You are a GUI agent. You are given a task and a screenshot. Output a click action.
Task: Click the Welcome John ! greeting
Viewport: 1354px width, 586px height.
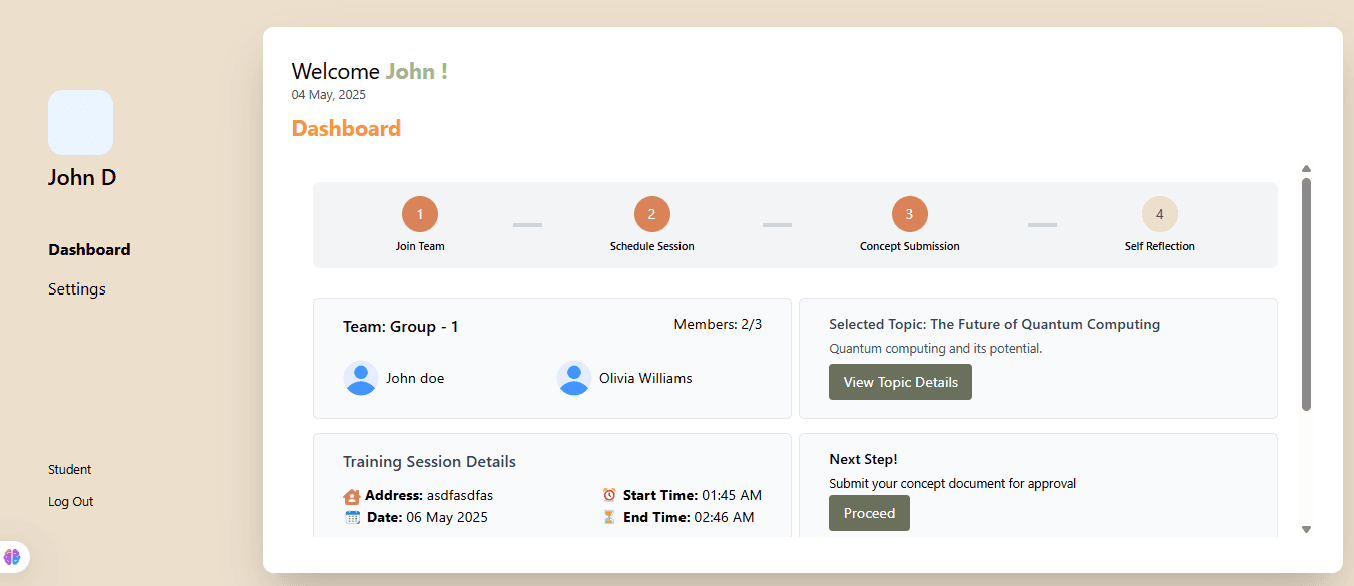click(x=370, y=71)
